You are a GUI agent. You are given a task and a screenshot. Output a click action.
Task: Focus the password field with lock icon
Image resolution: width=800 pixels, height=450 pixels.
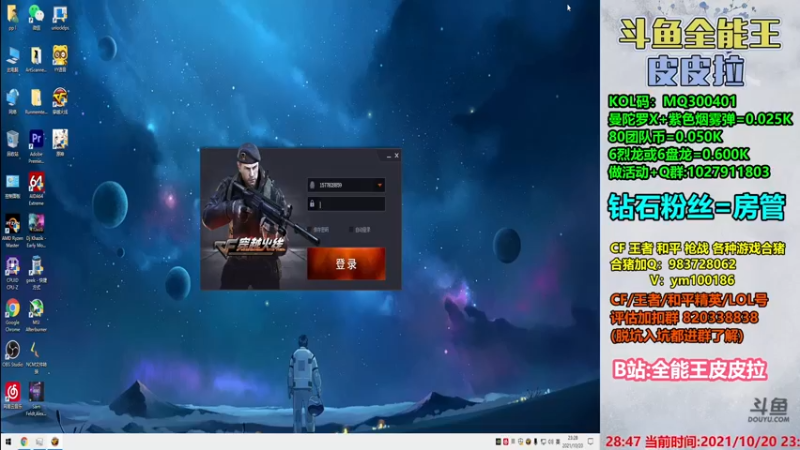pos(346,204)
